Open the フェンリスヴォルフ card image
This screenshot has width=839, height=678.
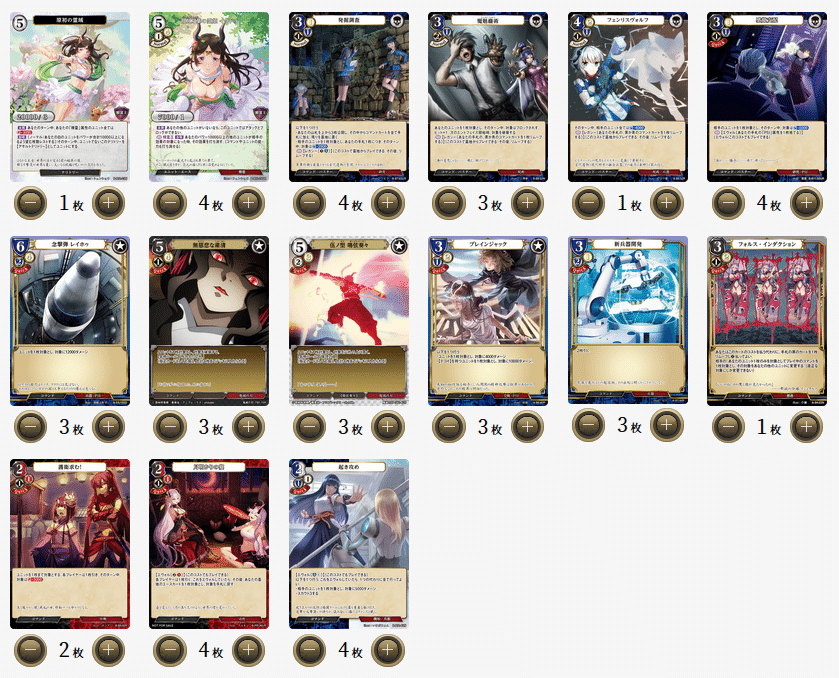pyautogui.click(x=628, y=97)
